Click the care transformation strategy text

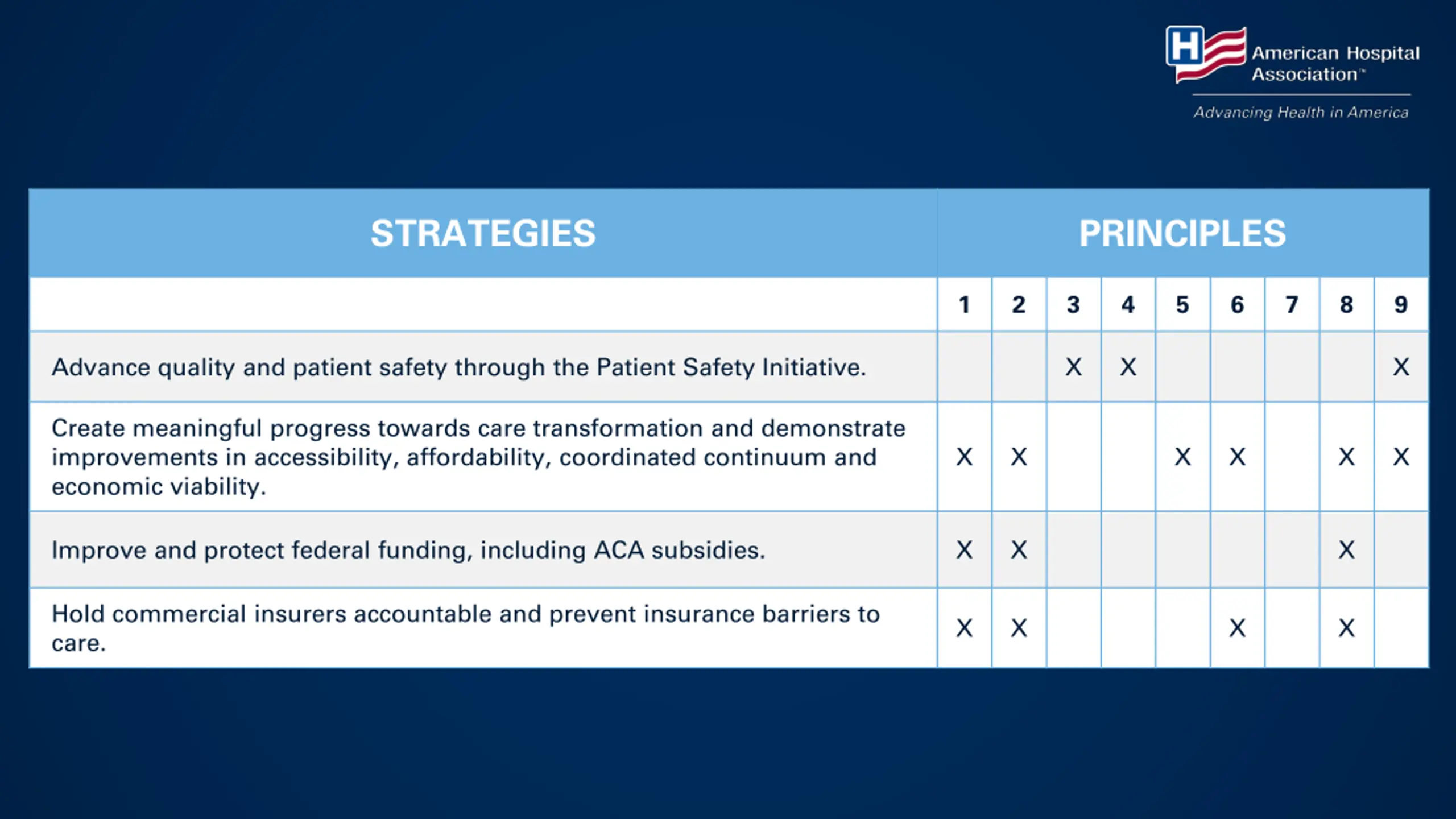(478, 457)
